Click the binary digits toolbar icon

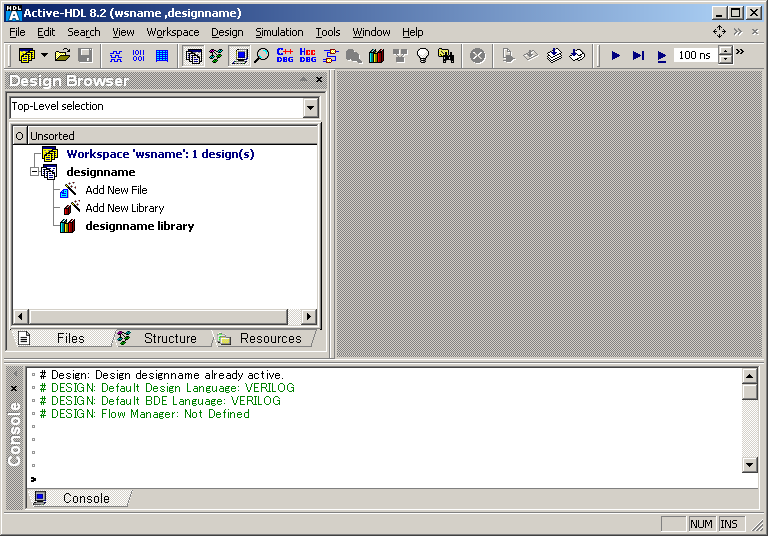tap(139, 56)
